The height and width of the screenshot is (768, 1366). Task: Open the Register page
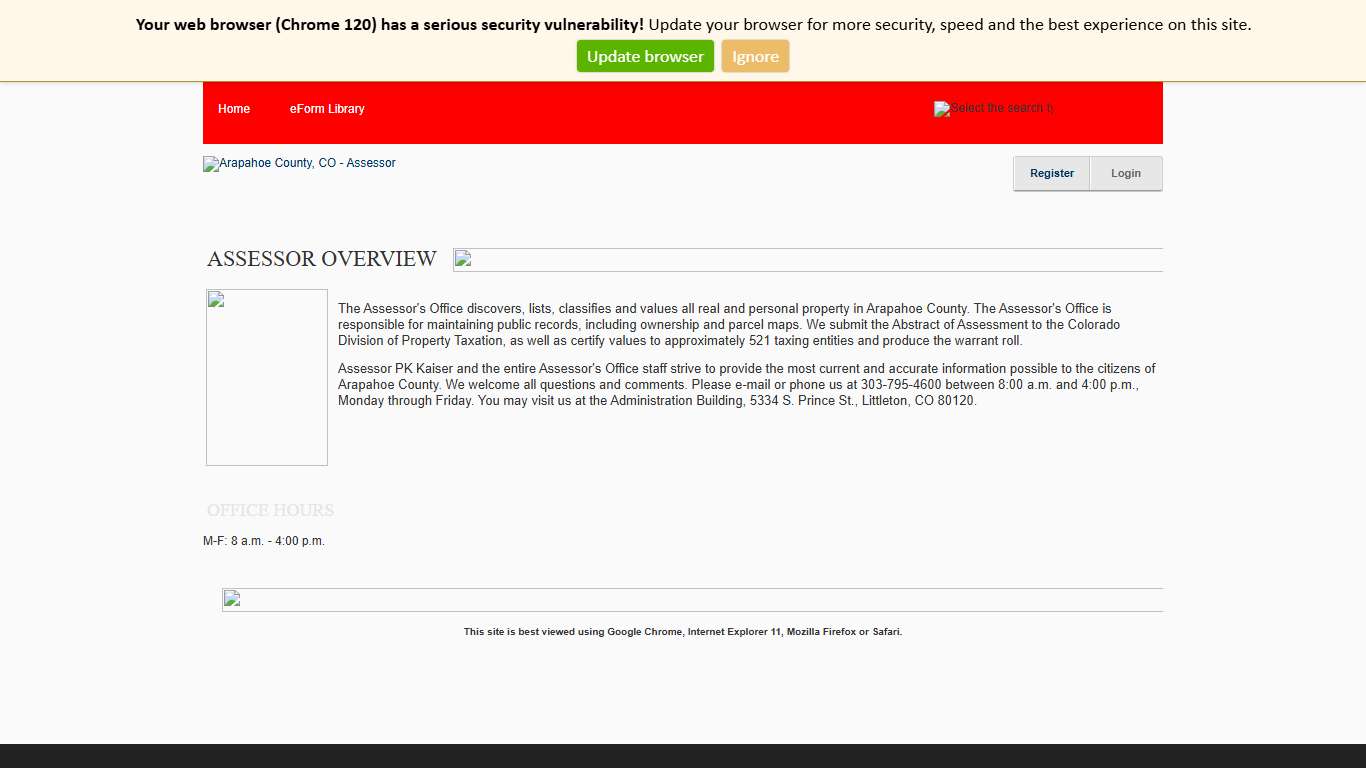(1051, 173)
